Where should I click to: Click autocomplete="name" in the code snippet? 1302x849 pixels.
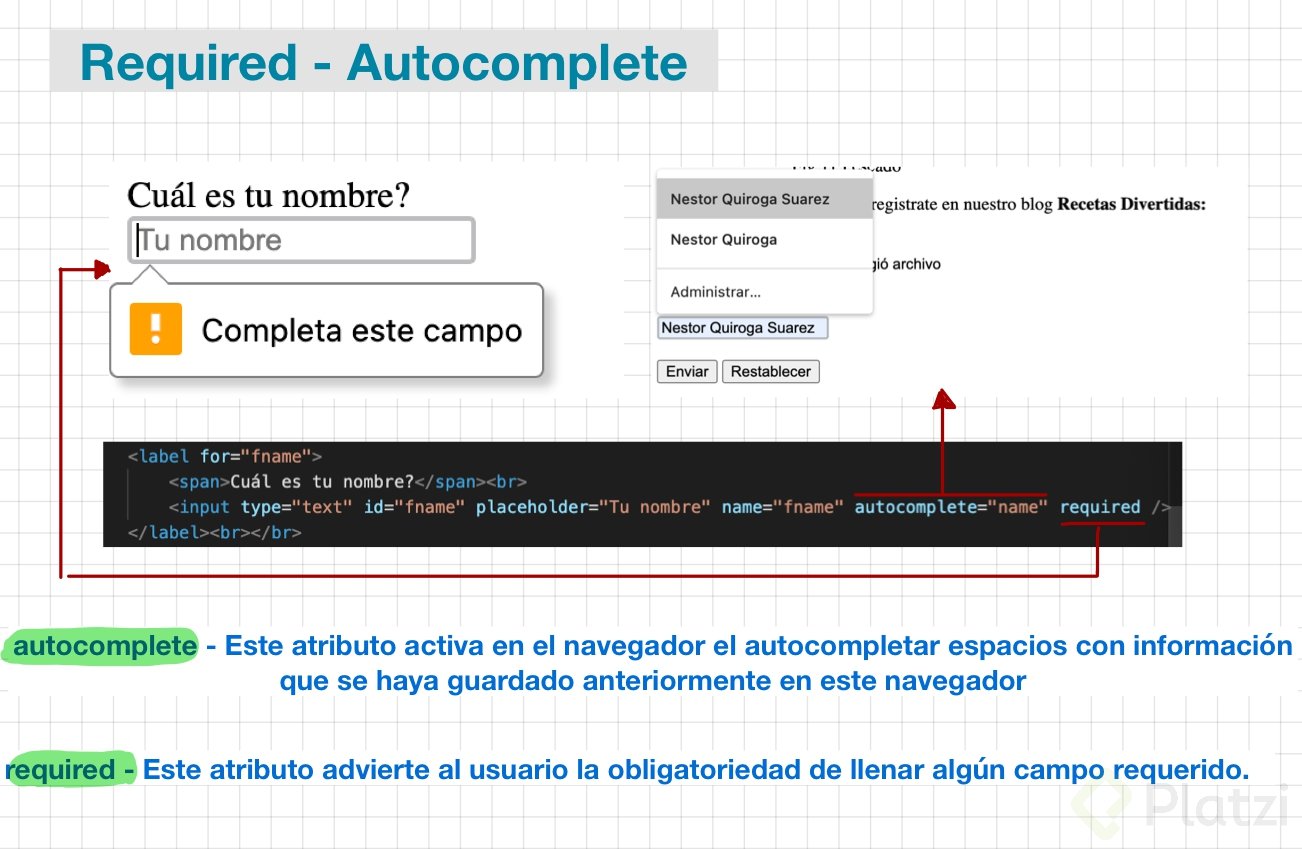click(951, 507)
